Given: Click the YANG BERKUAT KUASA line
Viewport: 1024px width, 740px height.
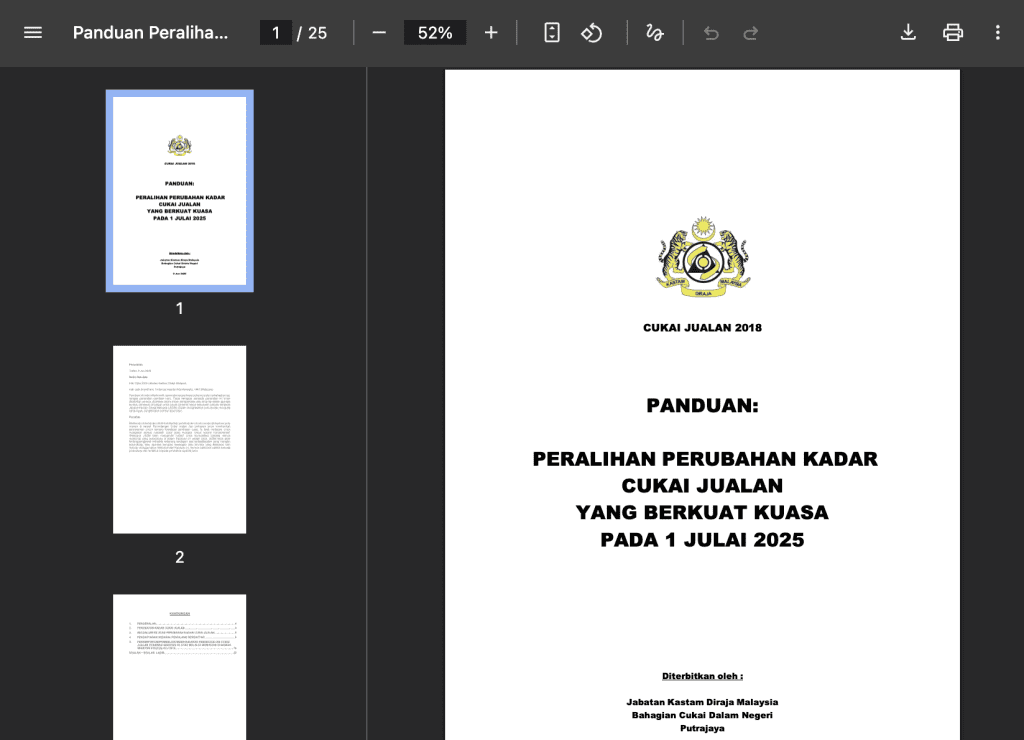Looking at the screenshot, I should 702,513.
